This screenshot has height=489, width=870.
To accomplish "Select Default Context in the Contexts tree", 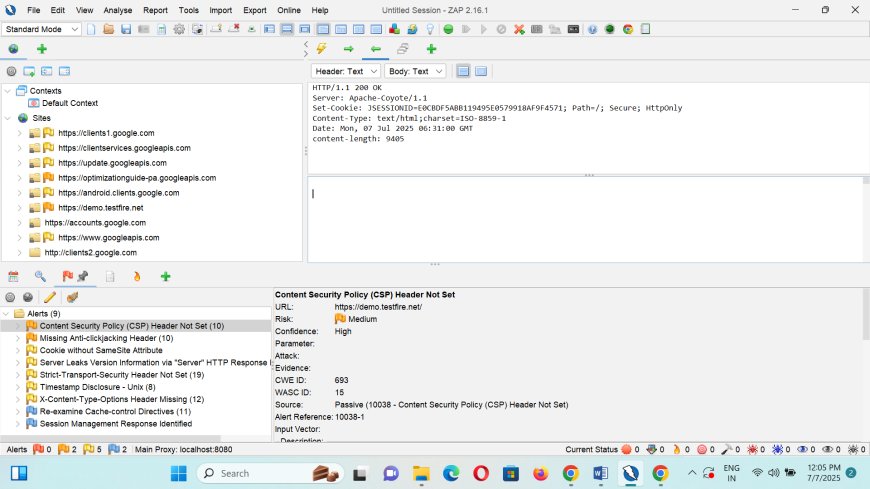I will [x=70, y=103].
